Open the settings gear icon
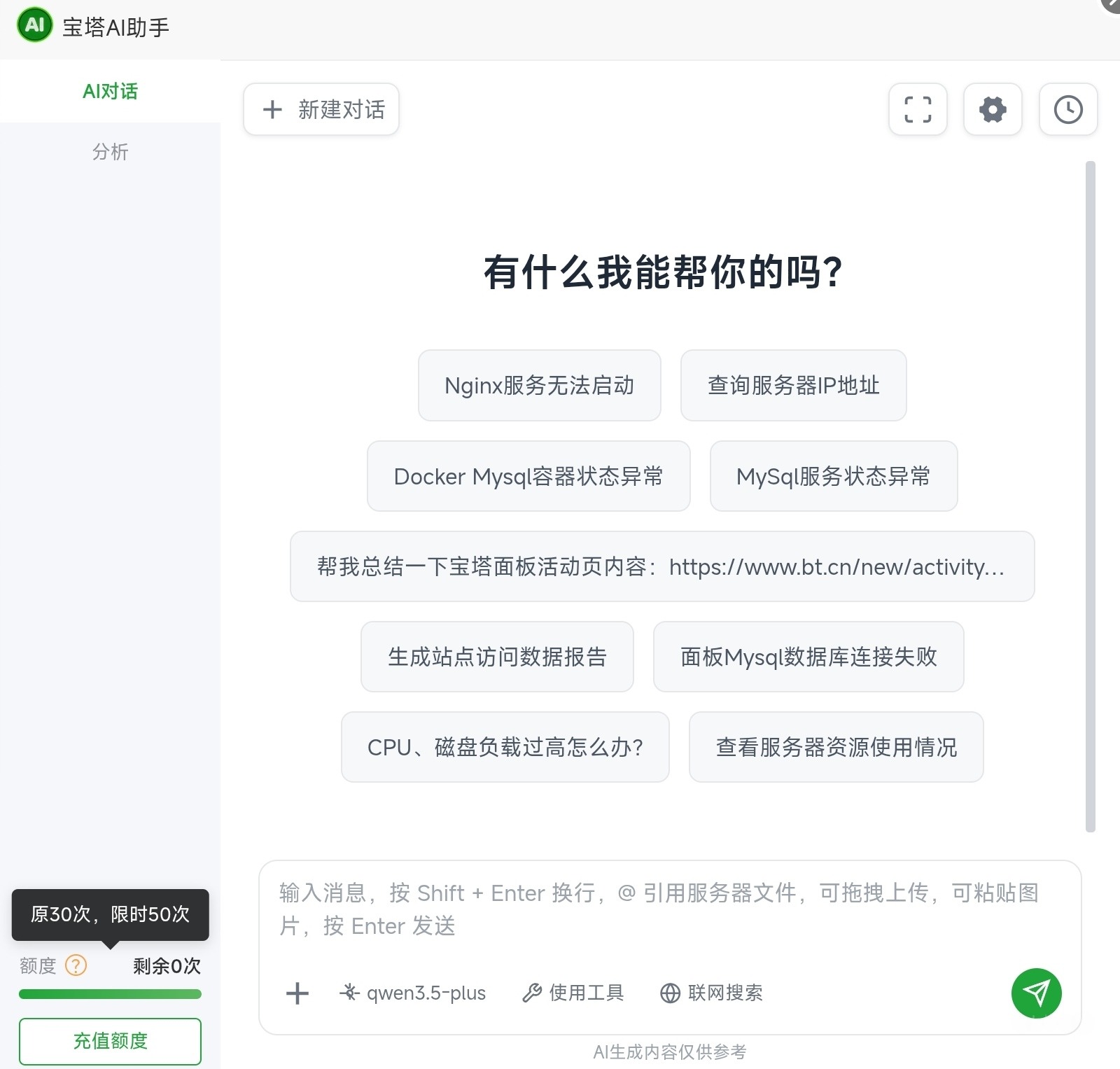This screenshot has height=1069, width=1120. [993, 109]
